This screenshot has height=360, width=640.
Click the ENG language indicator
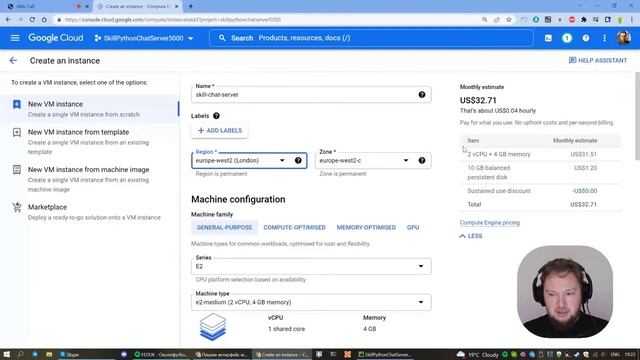point(615,354)
